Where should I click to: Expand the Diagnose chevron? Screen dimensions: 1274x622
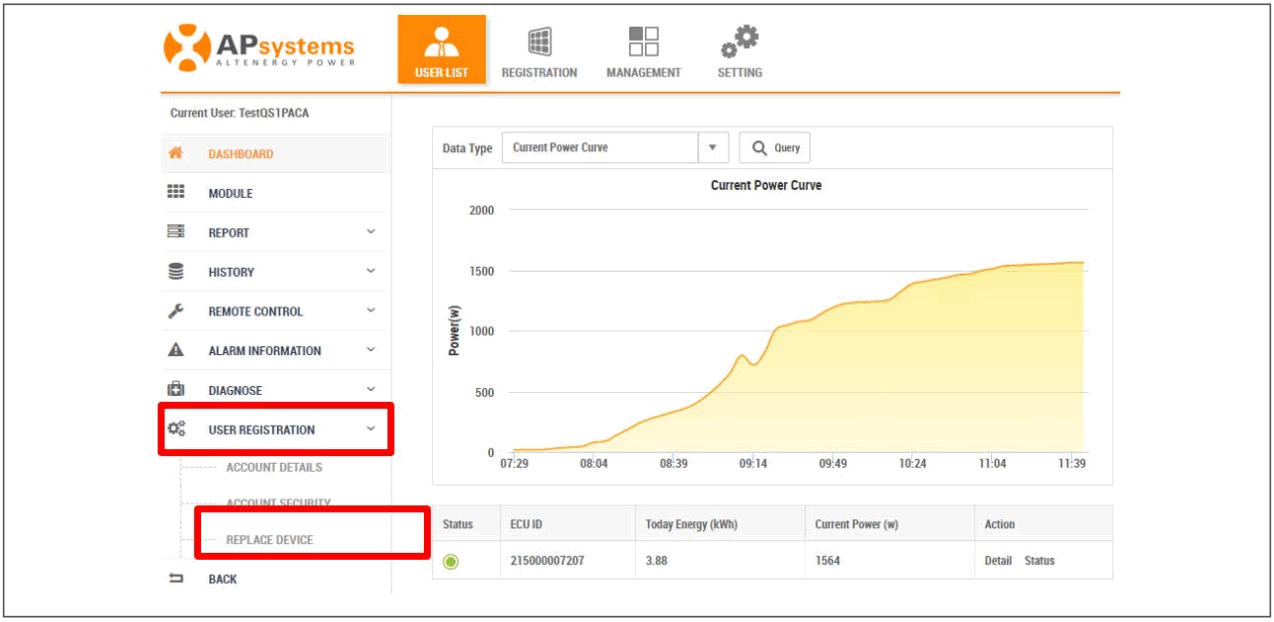click(x=371, y=389)
